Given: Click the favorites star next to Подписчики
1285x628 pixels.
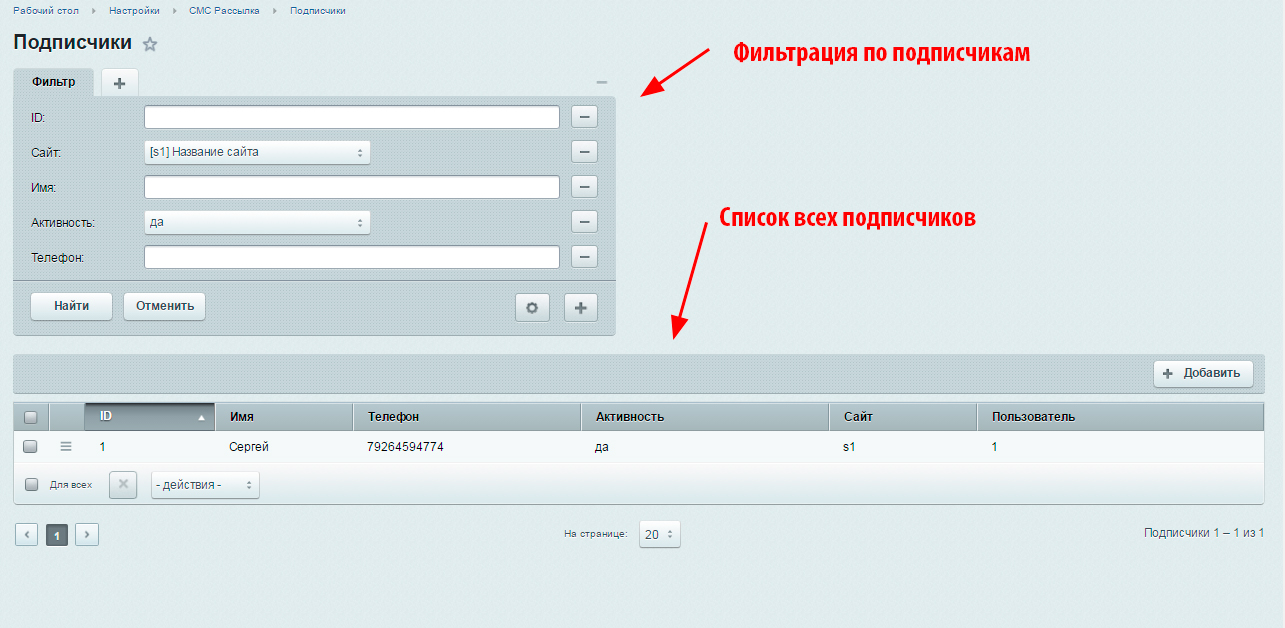Looking at the screenshot, I should click(150, 44).
